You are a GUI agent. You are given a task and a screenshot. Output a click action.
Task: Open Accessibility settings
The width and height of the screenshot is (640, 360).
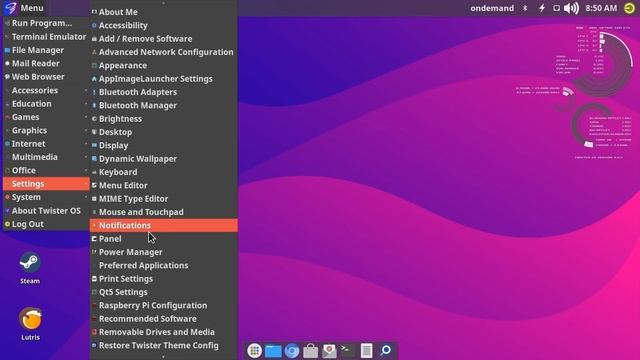(x=164, y=25)
